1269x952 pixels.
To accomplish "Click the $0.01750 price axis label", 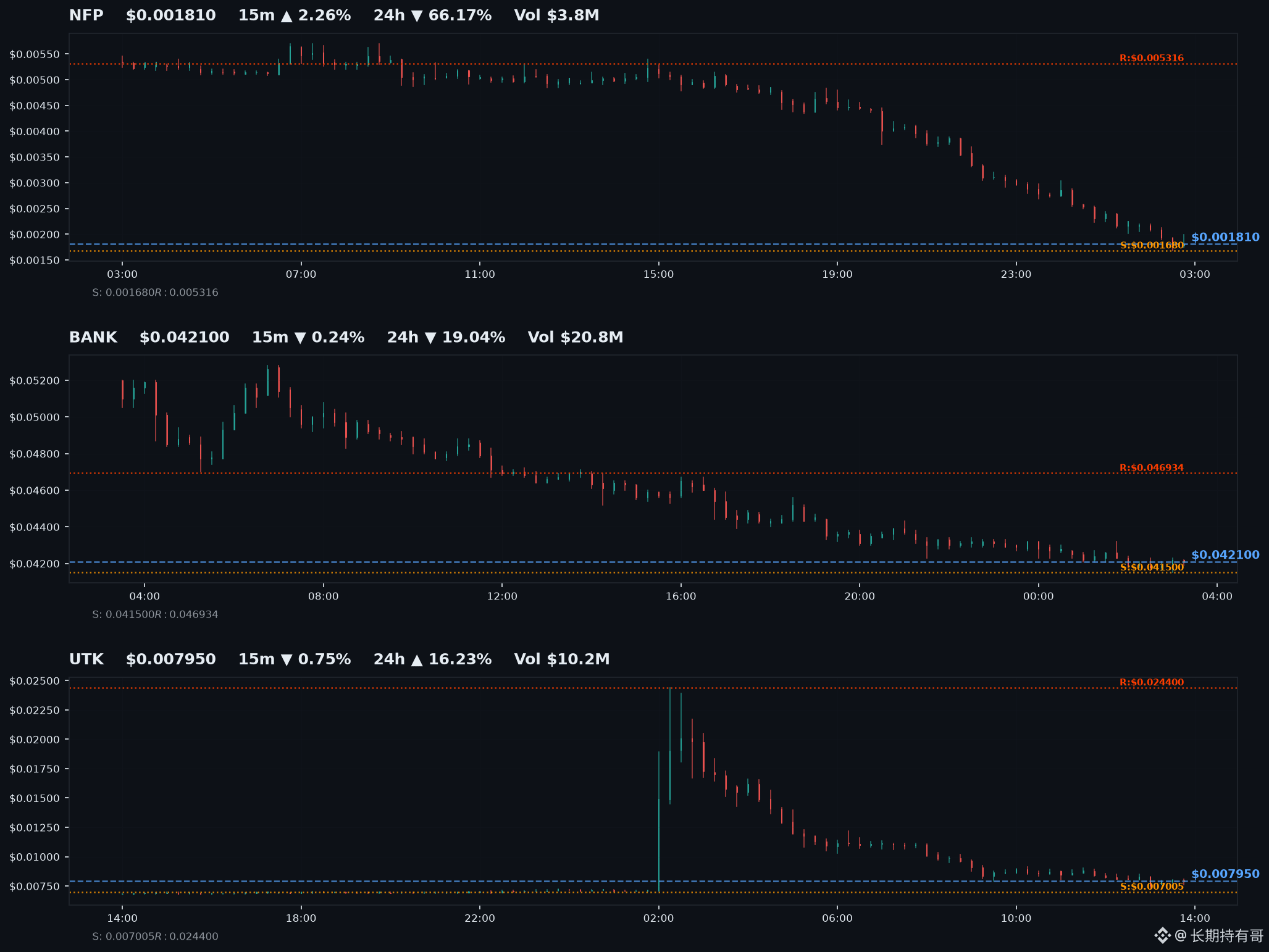I will [x=35, y=769].
